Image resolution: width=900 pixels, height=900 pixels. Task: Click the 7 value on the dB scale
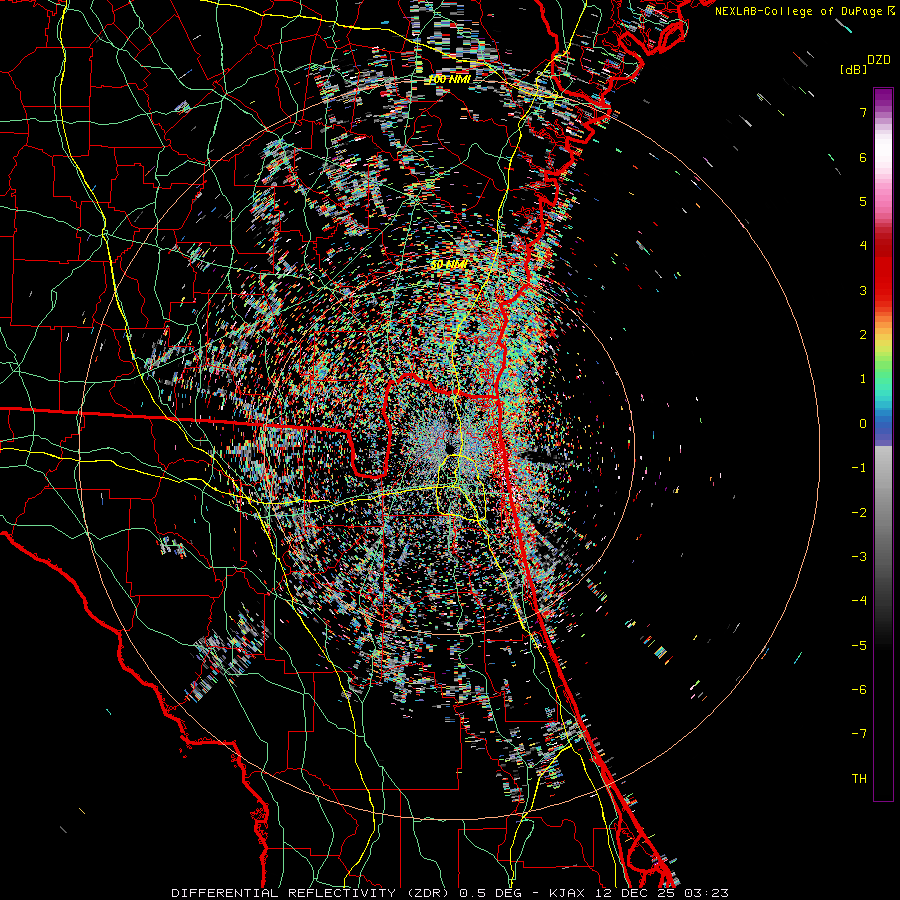pyautogui.click(x=863, y=112)
